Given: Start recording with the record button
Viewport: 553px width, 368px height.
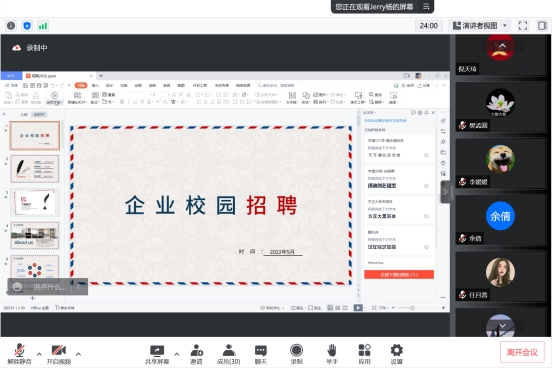Looking at the screenshot, I should (296, 354).
